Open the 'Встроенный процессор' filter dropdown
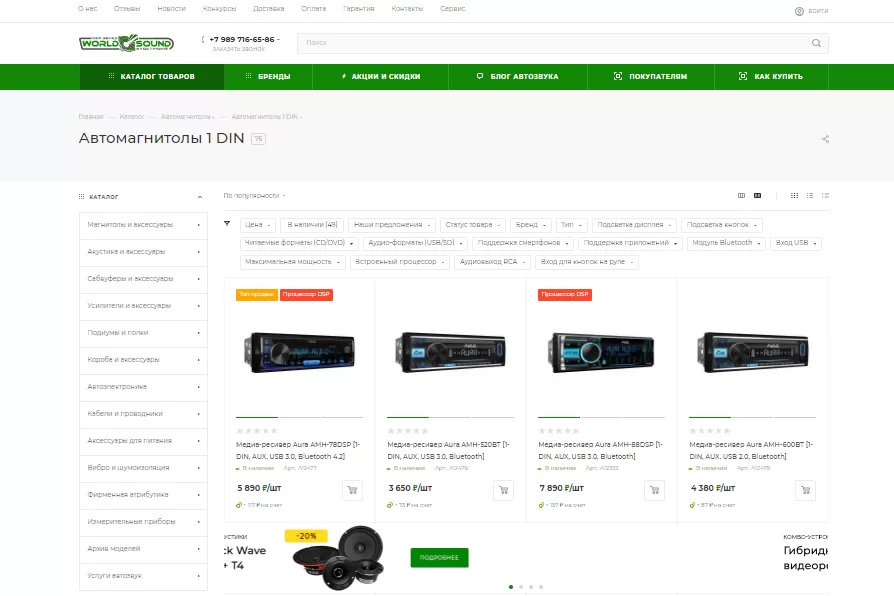894x596 pixels. pyautogui.click(x=400, y=262)
